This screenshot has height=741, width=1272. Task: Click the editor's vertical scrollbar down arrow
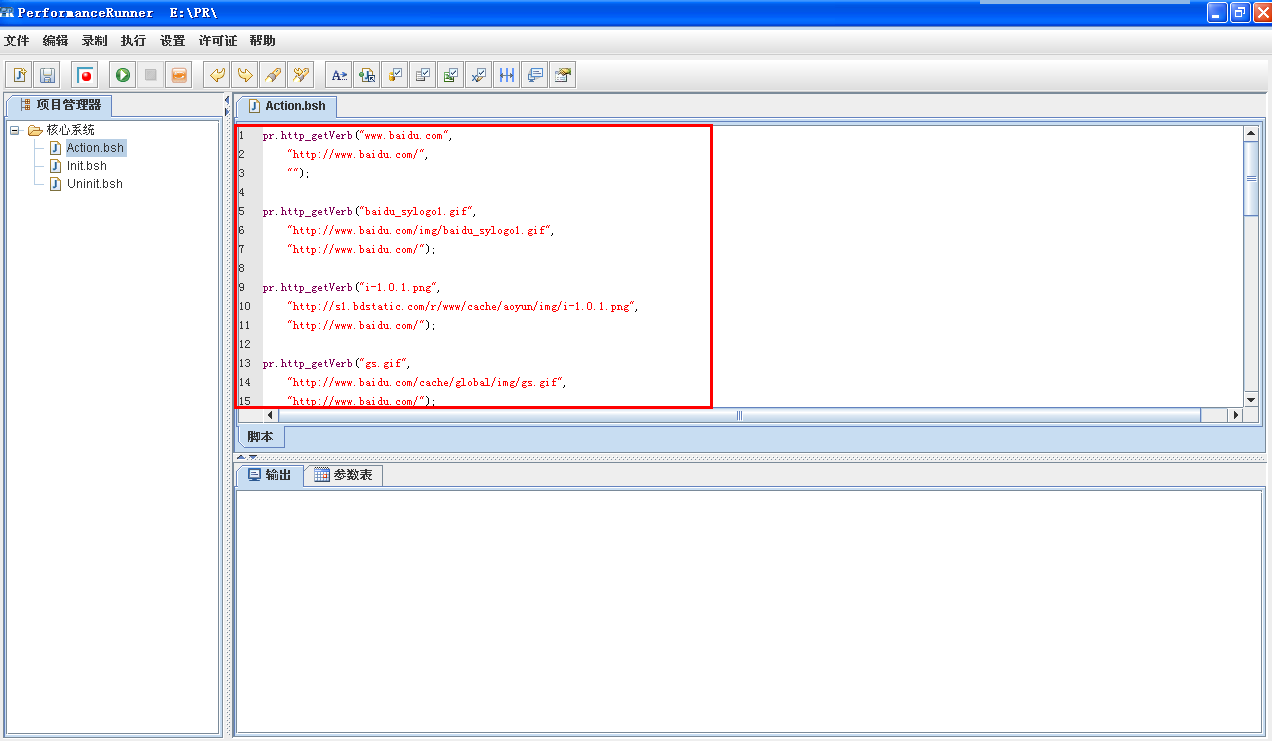tap(1250, 398)
